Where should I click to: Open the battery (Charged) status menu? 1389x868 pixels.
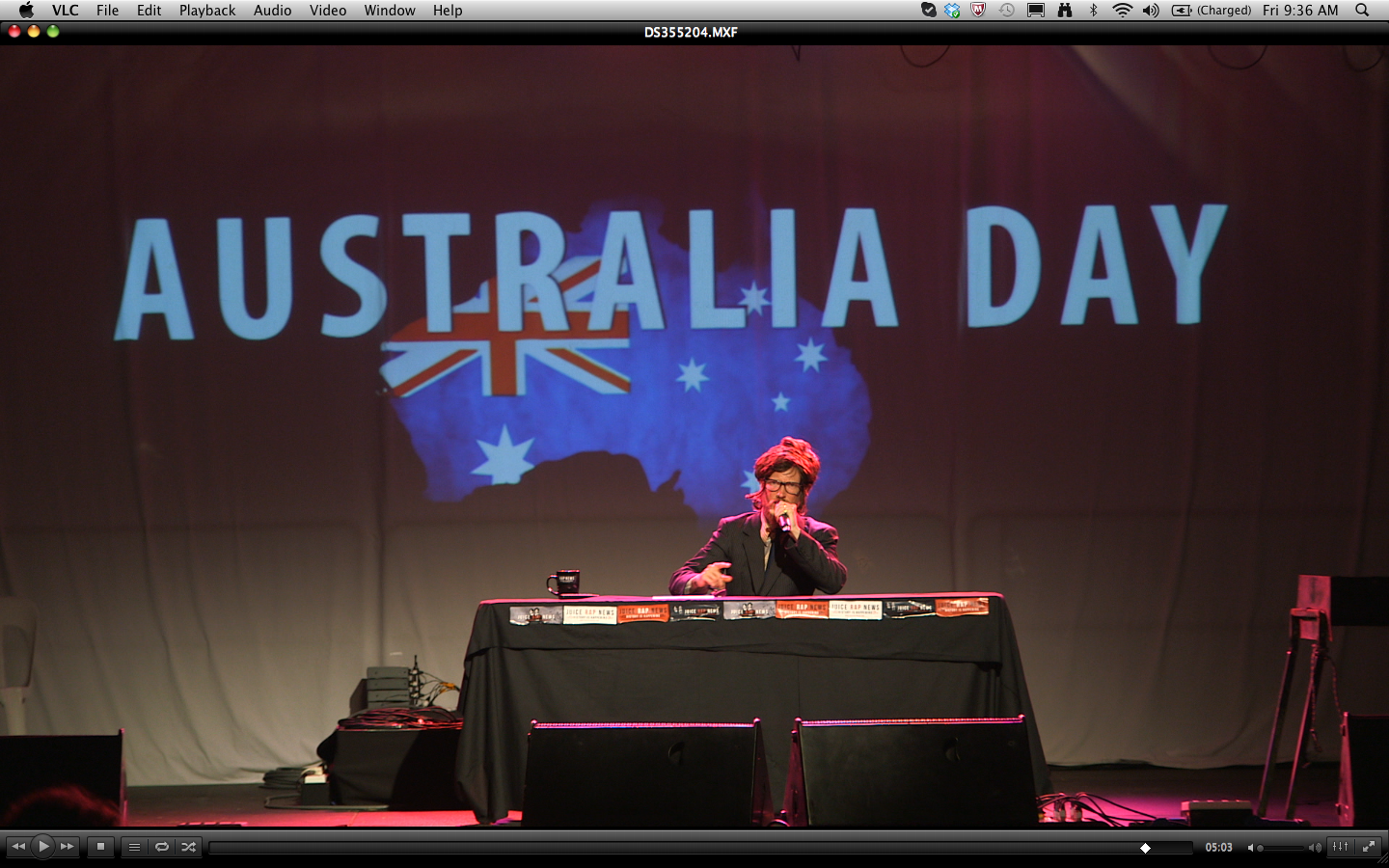tap(1212, 11)
